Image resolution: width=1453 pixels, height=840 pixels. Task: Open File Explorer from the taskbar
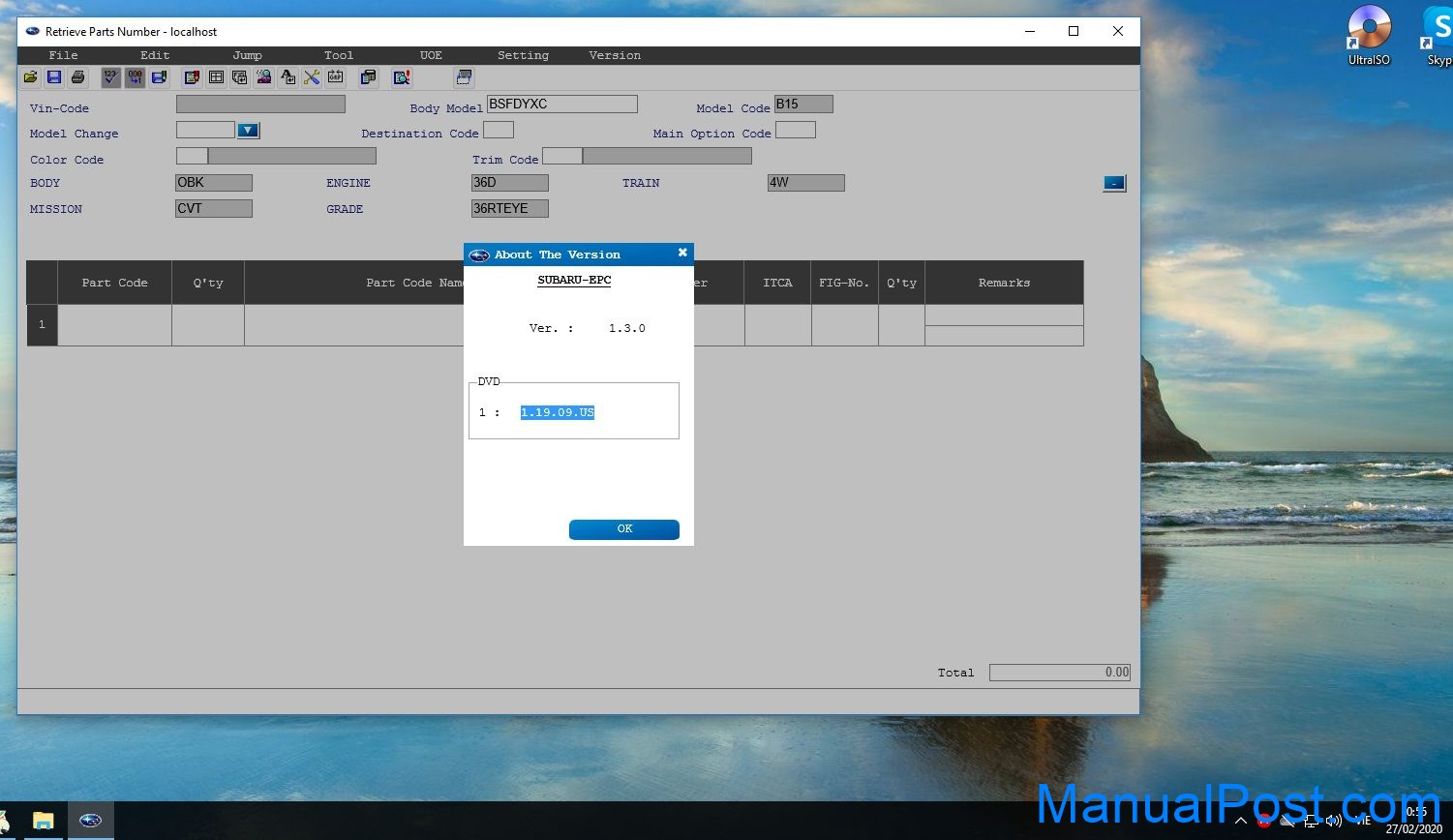coord(44,821)
